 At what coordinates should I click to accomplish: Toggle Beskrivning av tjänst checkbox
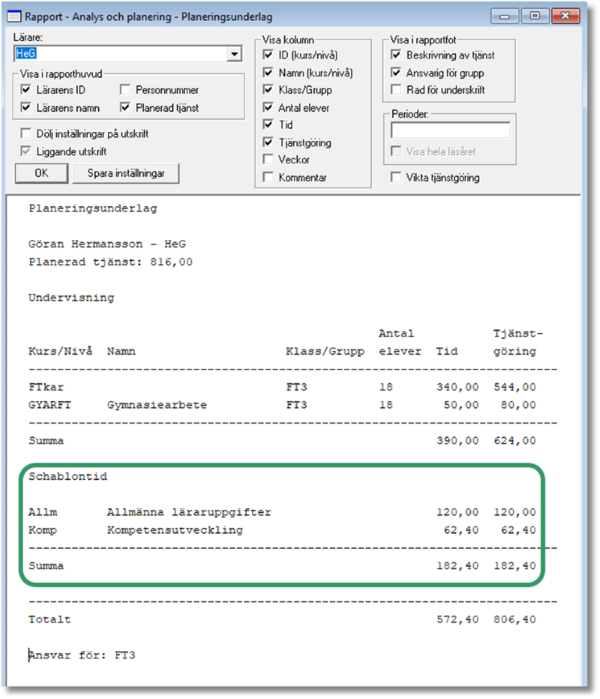click(x=396, y=55)
